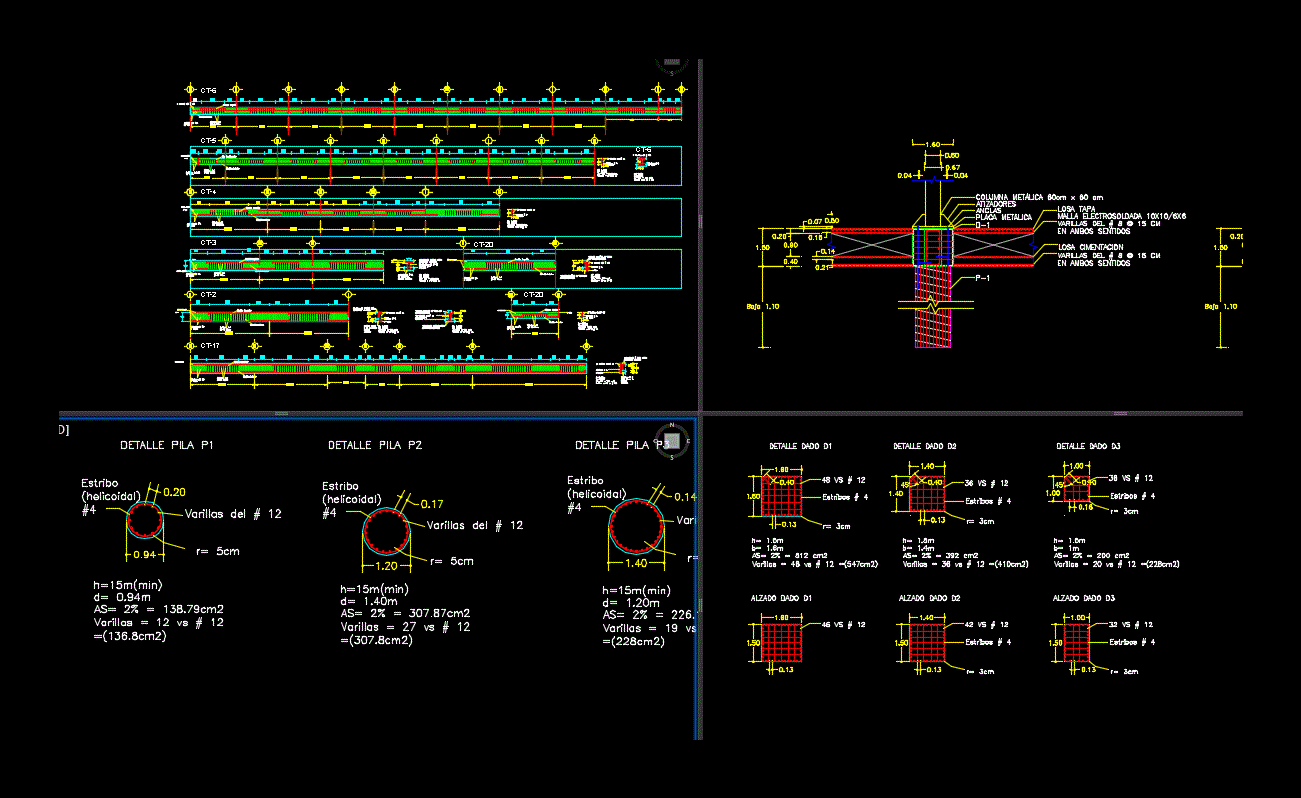The image size is (1301, 798).
Task: Pick the 46 VS # 12 label
Action: click(x=843, y=624)
